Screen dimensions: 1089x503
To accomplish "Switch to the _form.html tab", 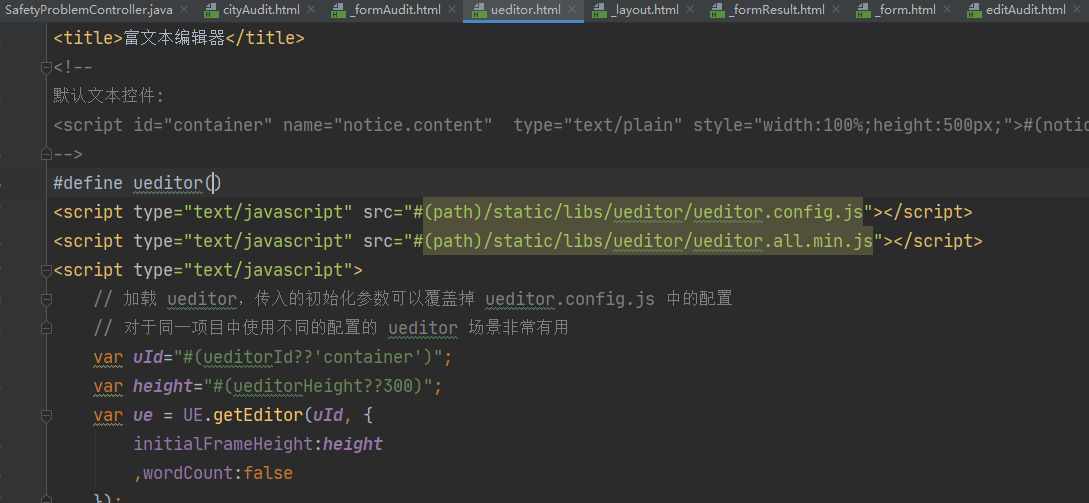I will pos(905,11).
